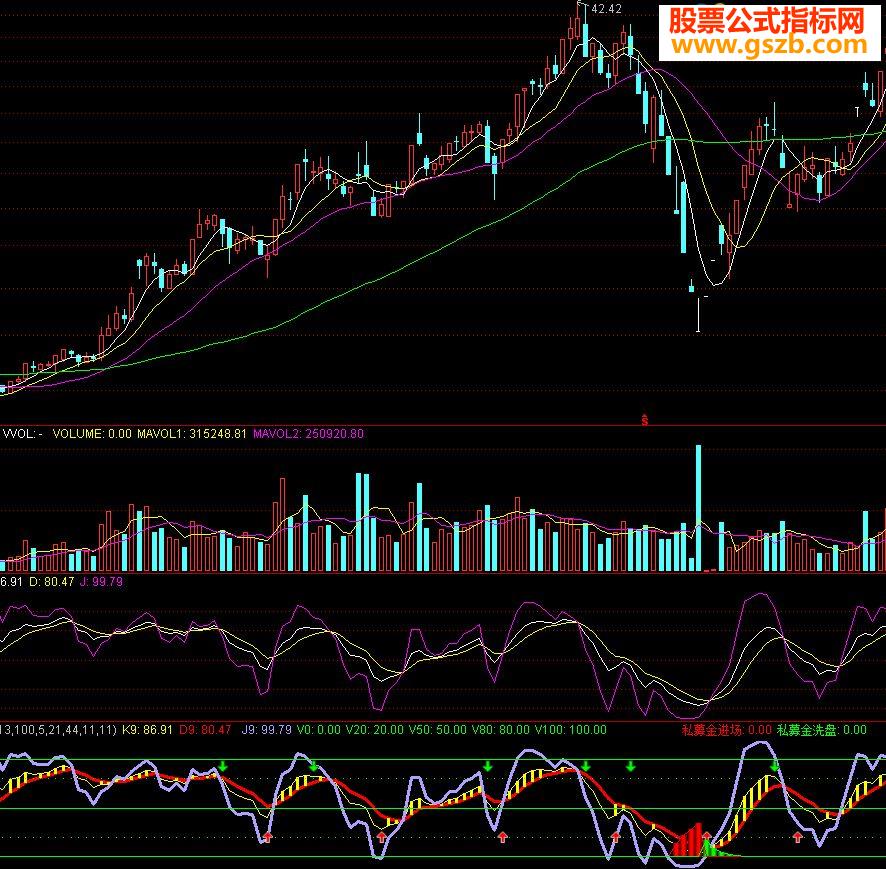The width and height of the screenshot is (886, 869).
Task: Select the MAVOL2: 250920.80 value
Action: click(308, 434)
